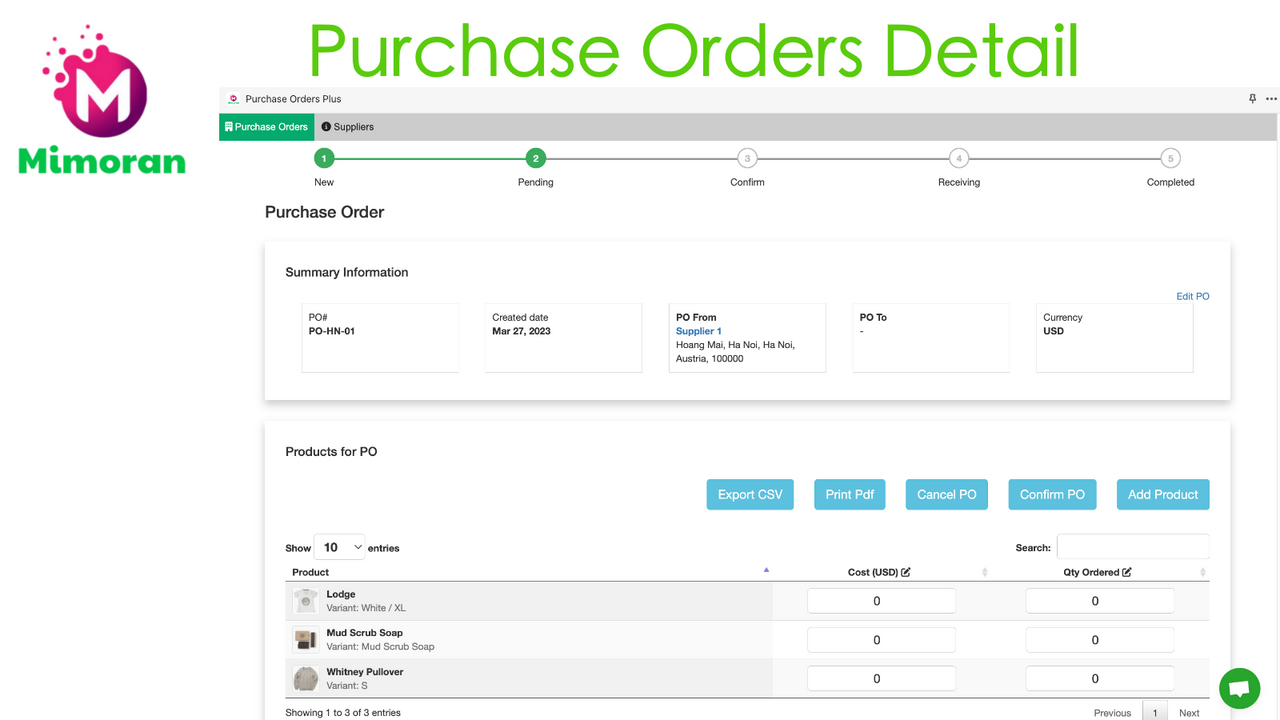Select step 5 Completed in the progress bar
1280x720 pixels.
click(1170, 158)
